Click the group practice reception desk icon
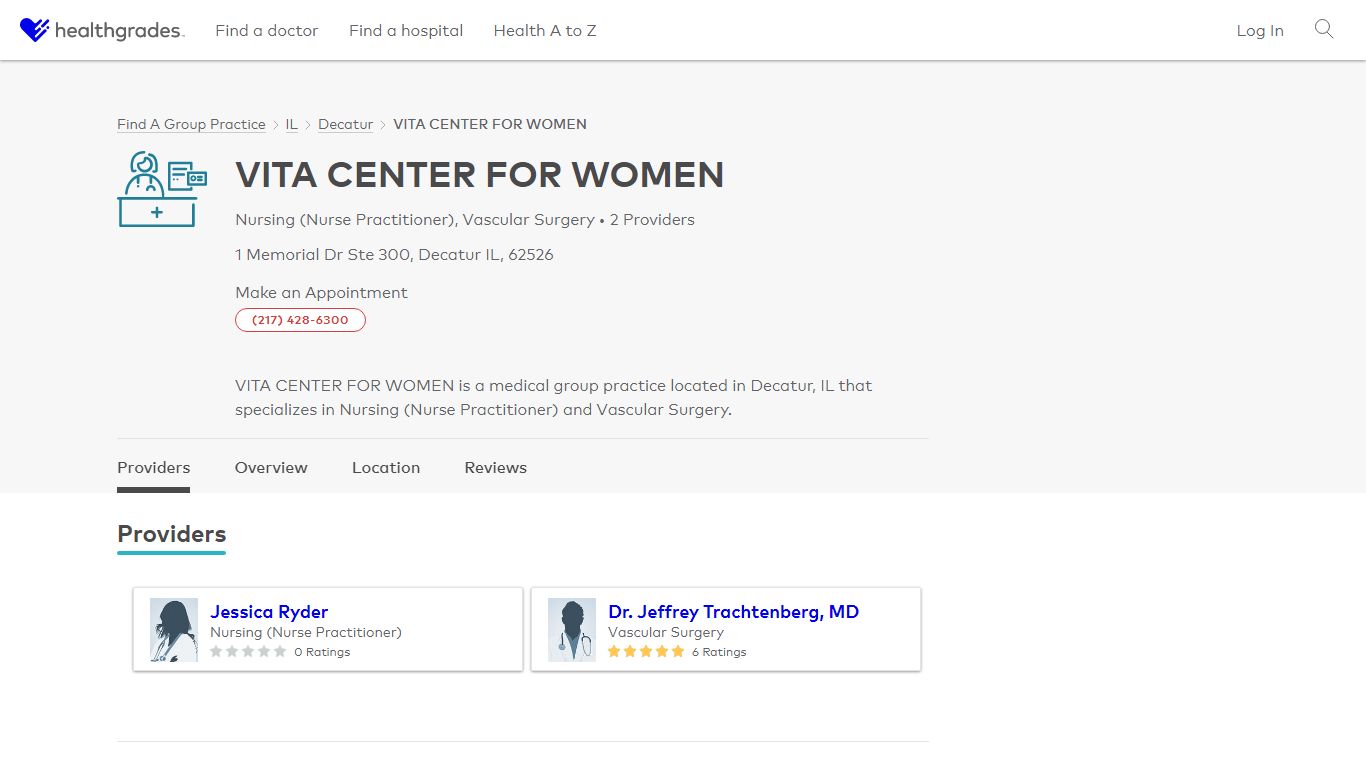This screenshot has width=1366, height=768. 162,189
